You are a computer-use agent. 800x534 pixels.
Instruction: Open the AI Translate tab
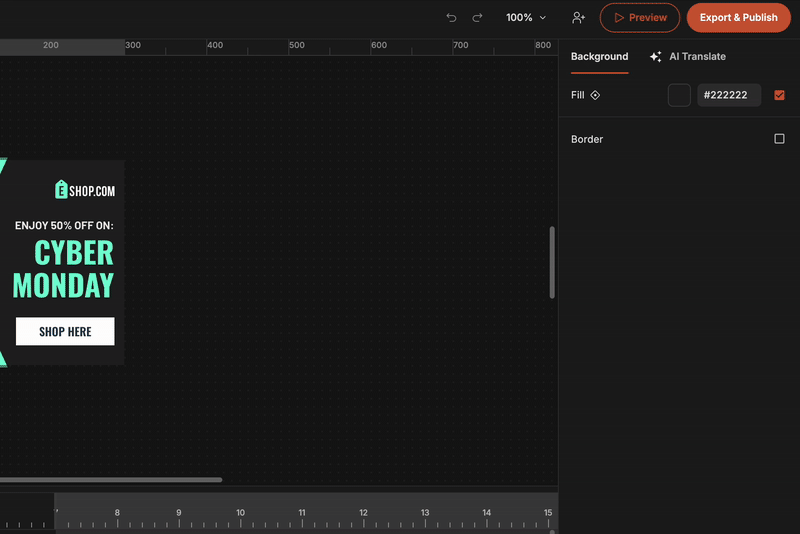pyautogui.click(x=697, y=57)
